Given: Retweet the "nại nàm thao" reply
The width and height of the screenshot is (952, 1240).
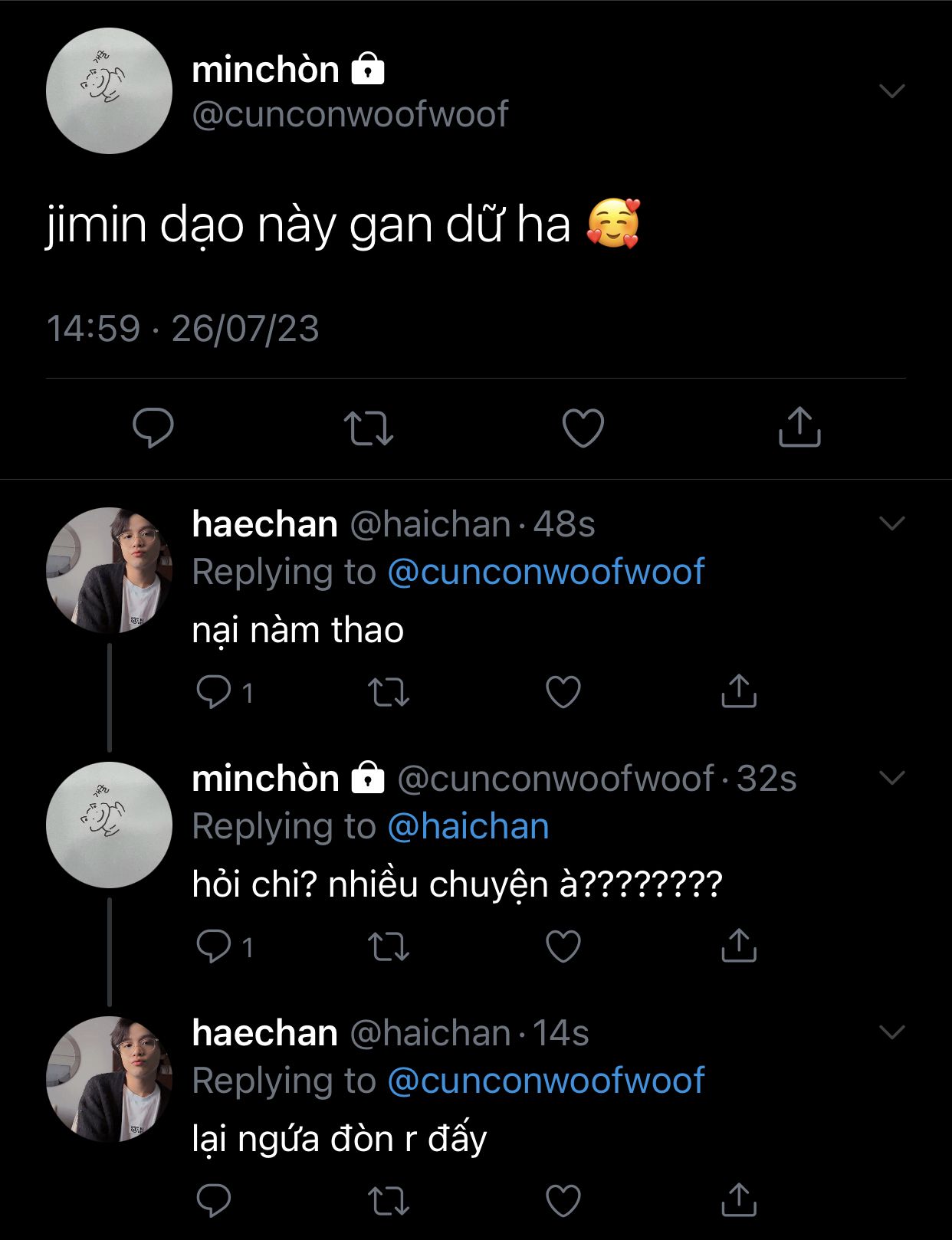Looking at the screenshot, I should click(x=389, y=691).
